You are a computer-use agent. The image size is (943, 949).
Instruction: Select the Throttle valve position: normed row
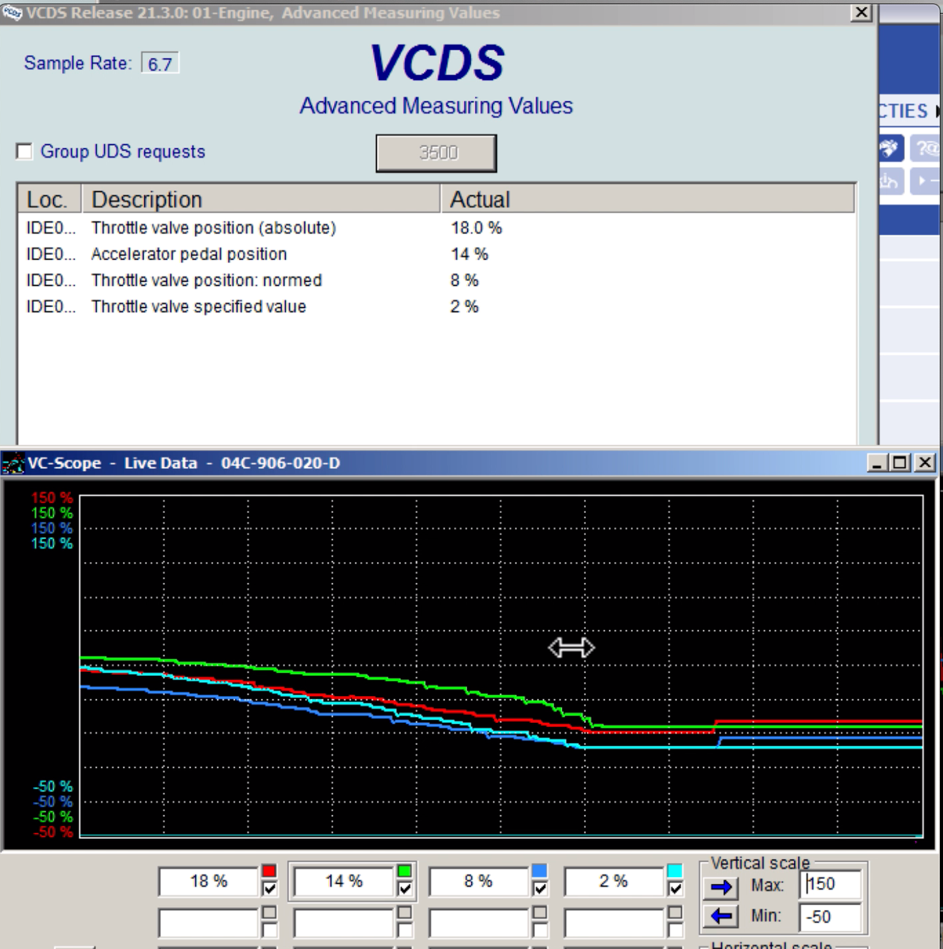pyautogui.click(x=436, y=280)
